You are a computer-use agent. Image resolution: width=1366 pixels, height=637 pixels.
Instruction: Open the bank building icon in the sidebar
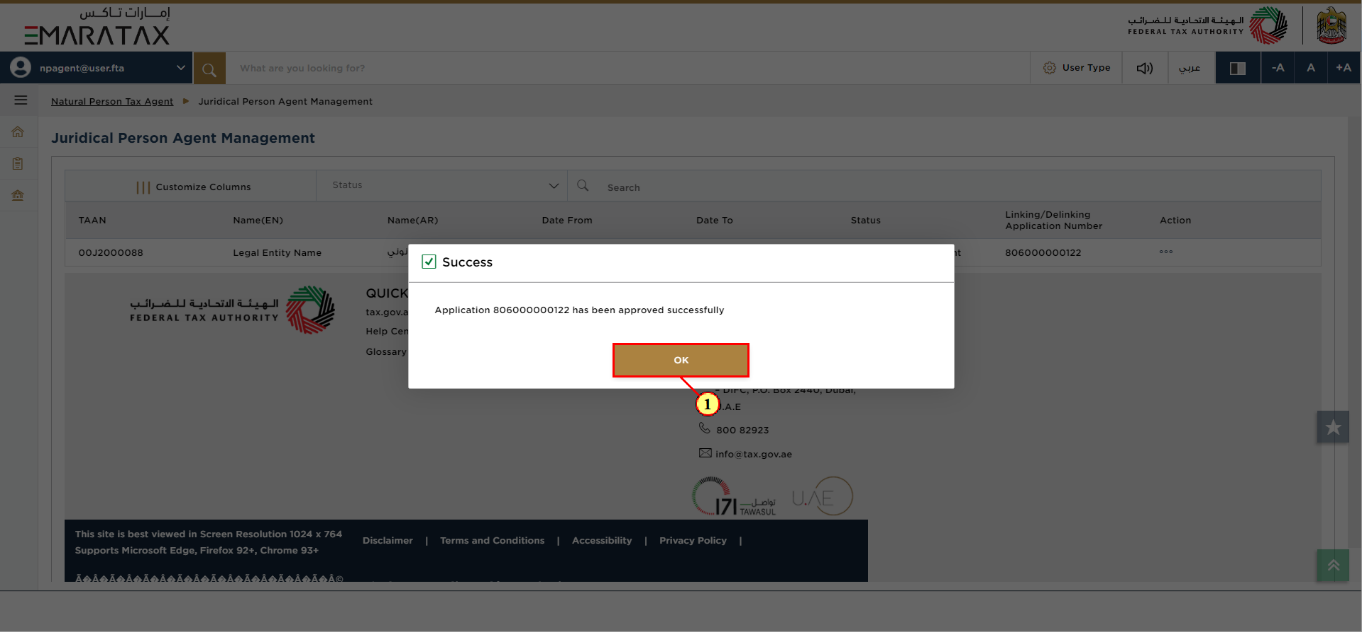(x=17, y=195)
